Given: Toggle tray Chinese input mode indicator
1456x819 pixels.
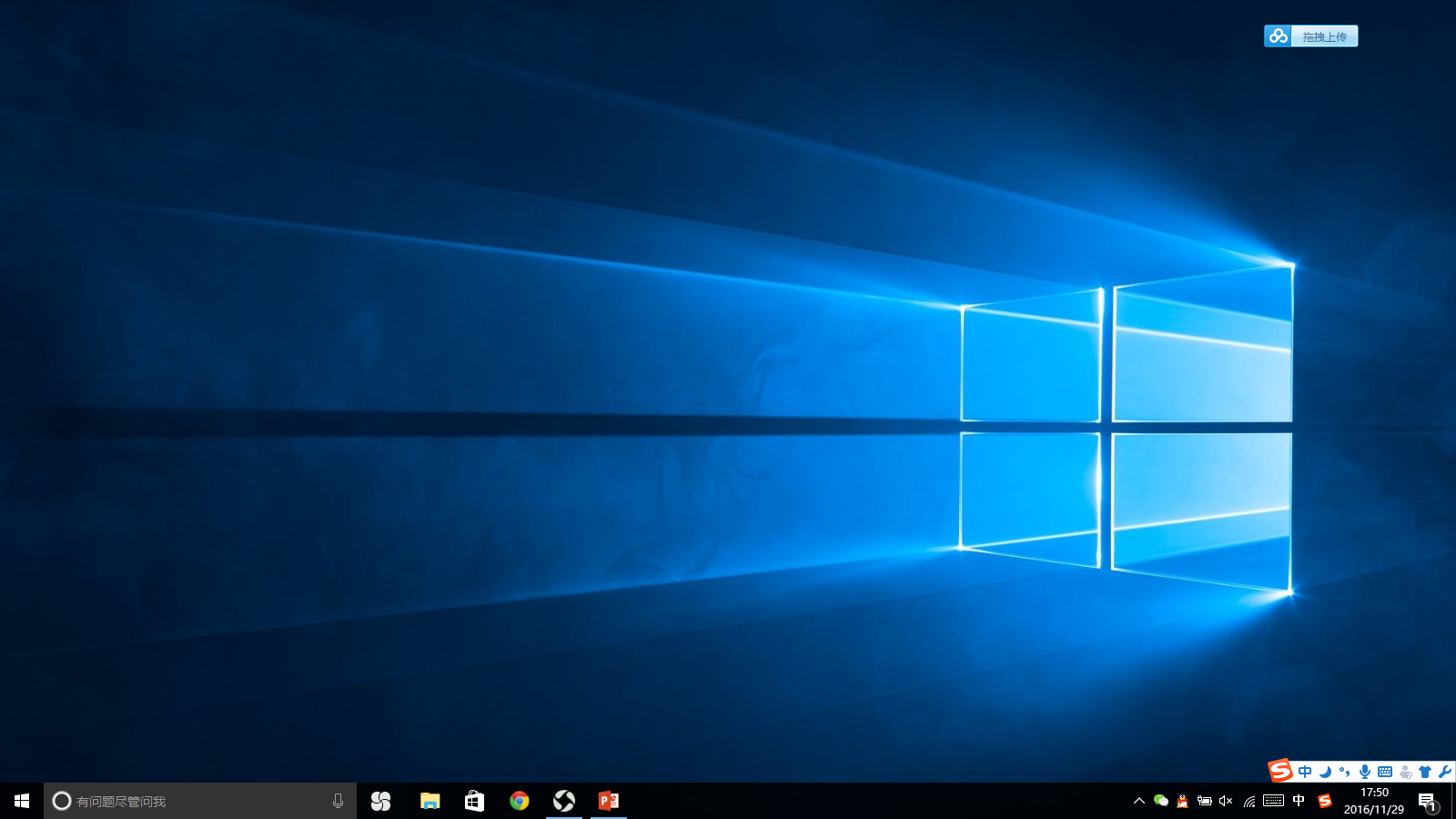Looking at the screenshot, I should click(x=1299, y=801).
